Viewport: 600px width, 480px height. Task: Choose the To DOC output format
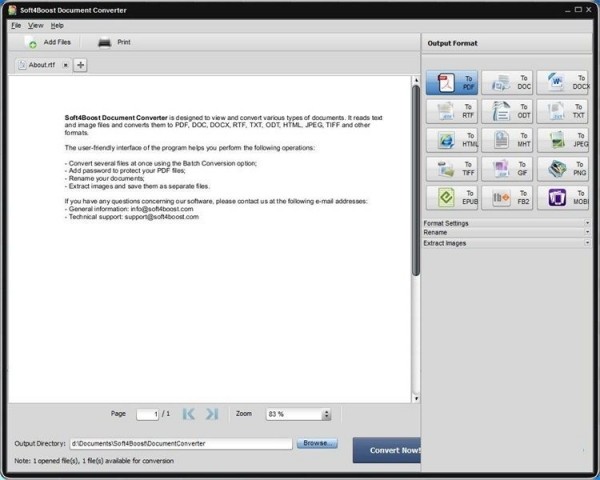pyautogui.click(x=508, y=82)
